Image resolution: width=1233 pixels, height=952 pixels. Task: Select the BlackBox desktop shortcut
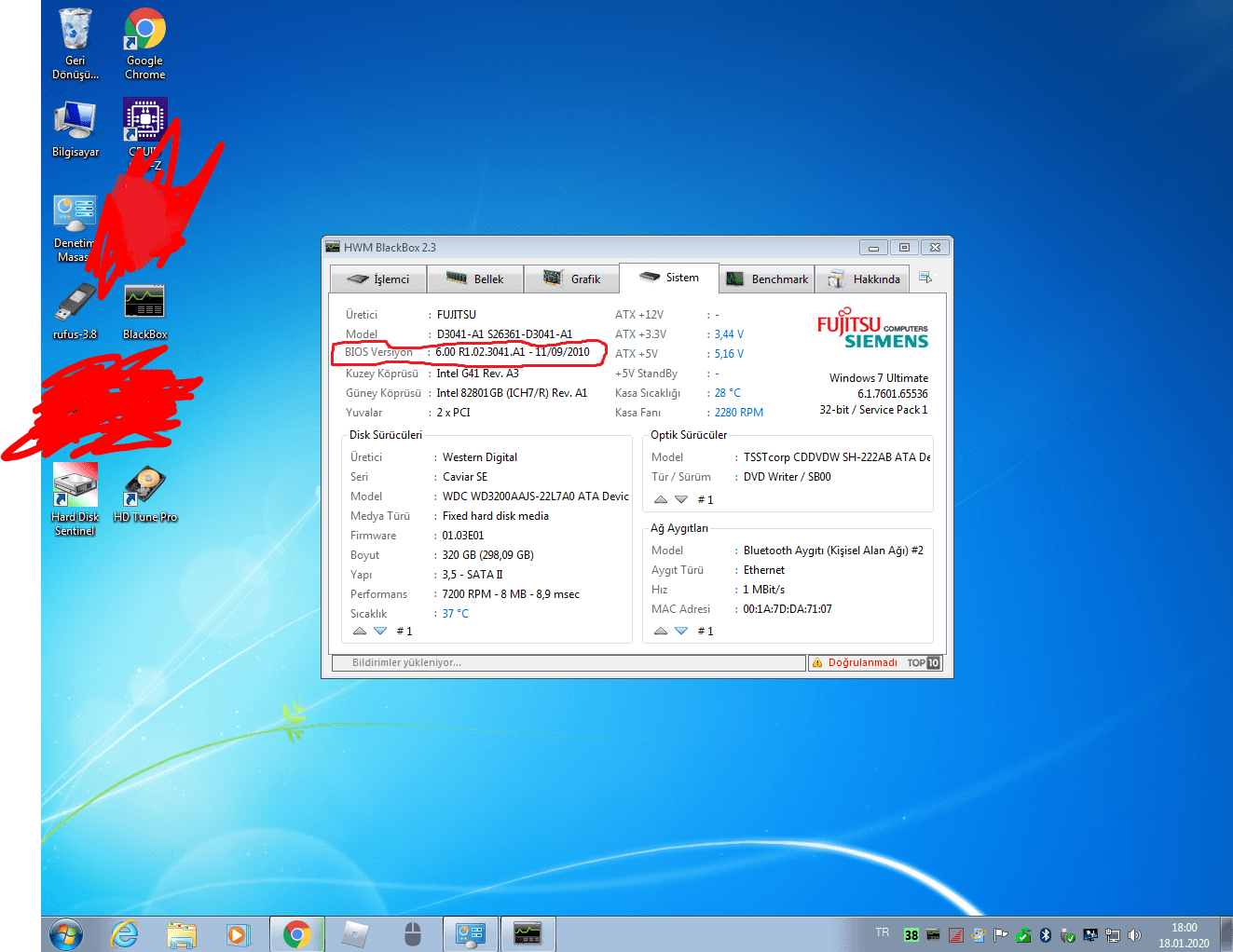[x=145, y=311]
